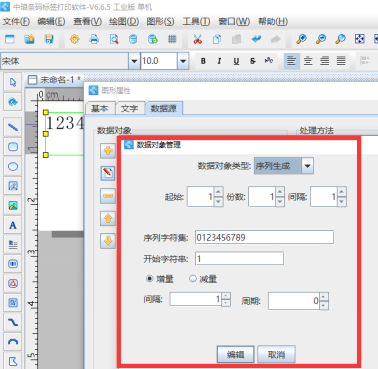Click the 取消 button in dialog

(276, 354)
